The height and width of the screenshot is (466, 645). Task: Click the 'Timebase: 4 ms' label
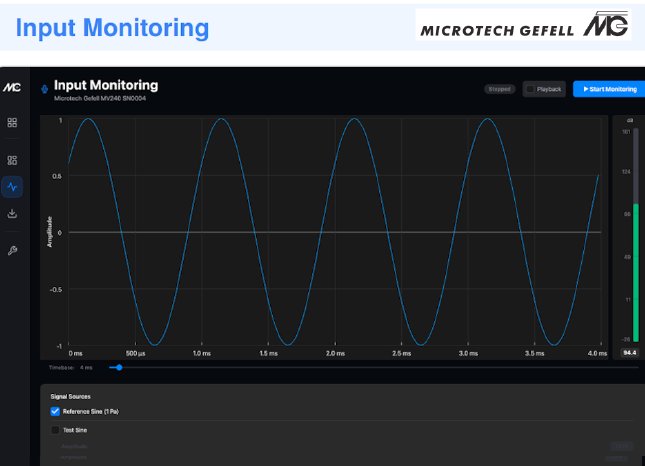[x=71, y=368]
